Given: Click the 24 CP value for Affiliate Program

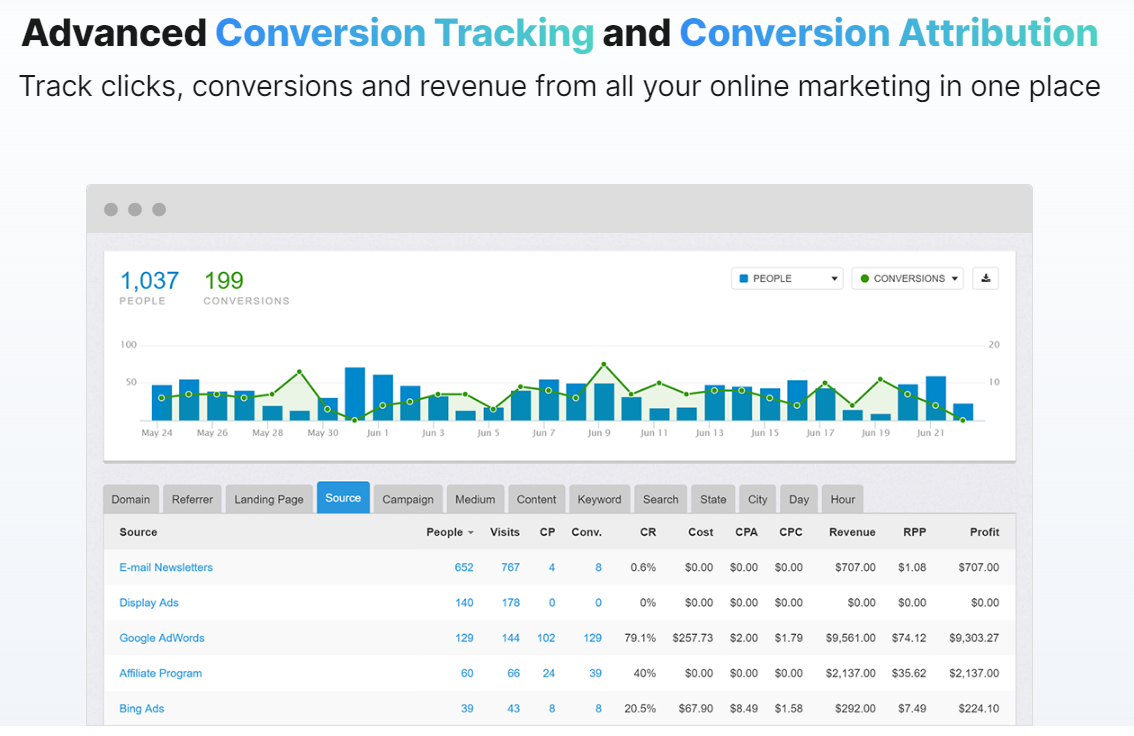Looking at the screenshot, I should point(549,673).
